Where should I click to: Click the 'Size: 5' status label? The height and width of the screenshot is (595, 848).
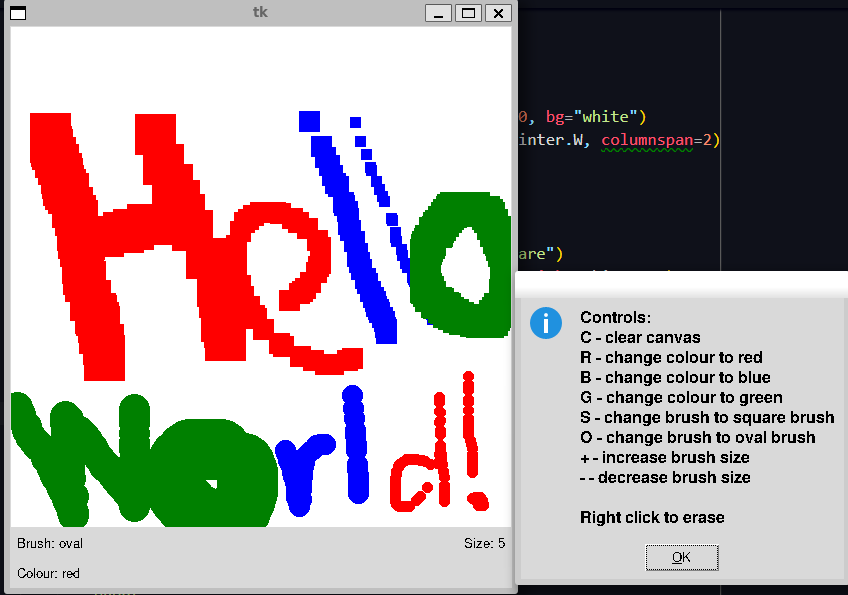pyautogui.click(x=484, y=544)
